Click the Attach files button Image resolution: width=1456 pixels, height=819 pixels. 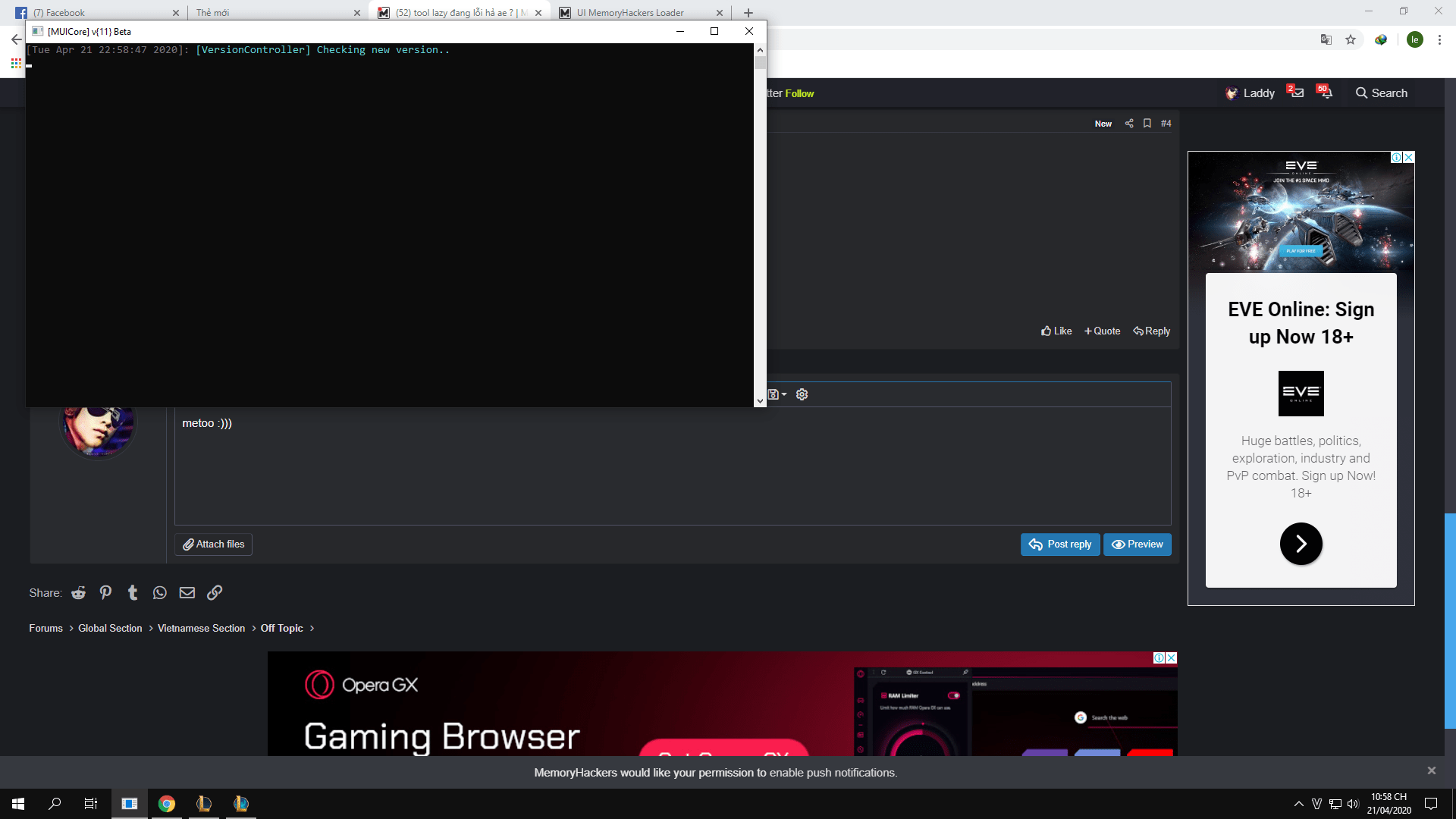coord(213,544)
